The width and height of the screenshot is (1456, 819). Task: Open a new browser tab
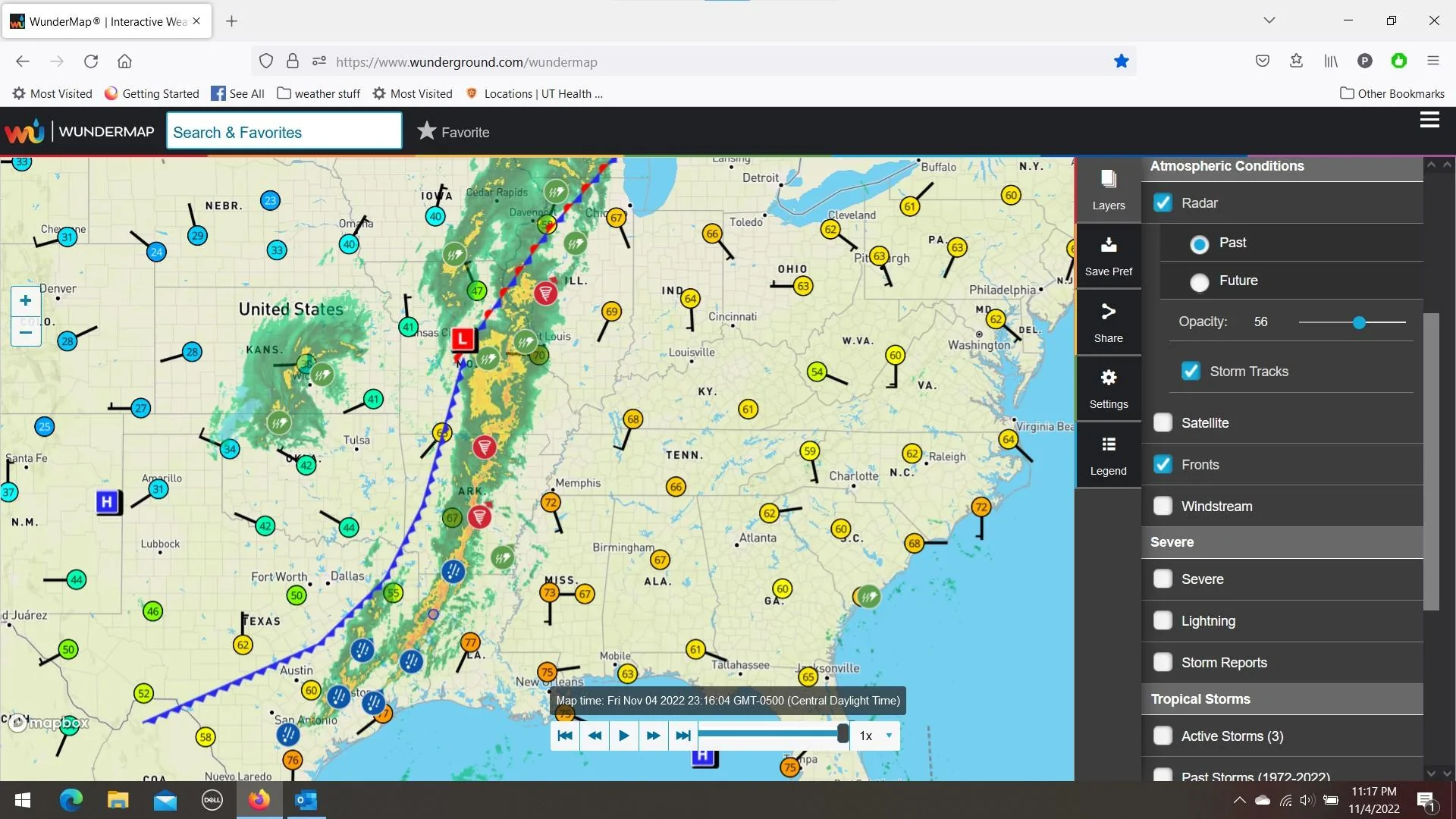point(232,21)
